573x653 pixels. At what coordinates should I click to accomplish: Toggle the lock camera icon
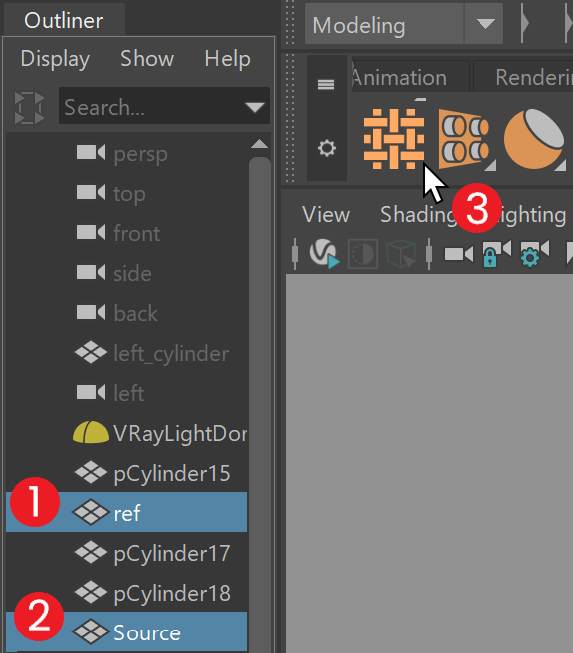[x=496, y=253]
